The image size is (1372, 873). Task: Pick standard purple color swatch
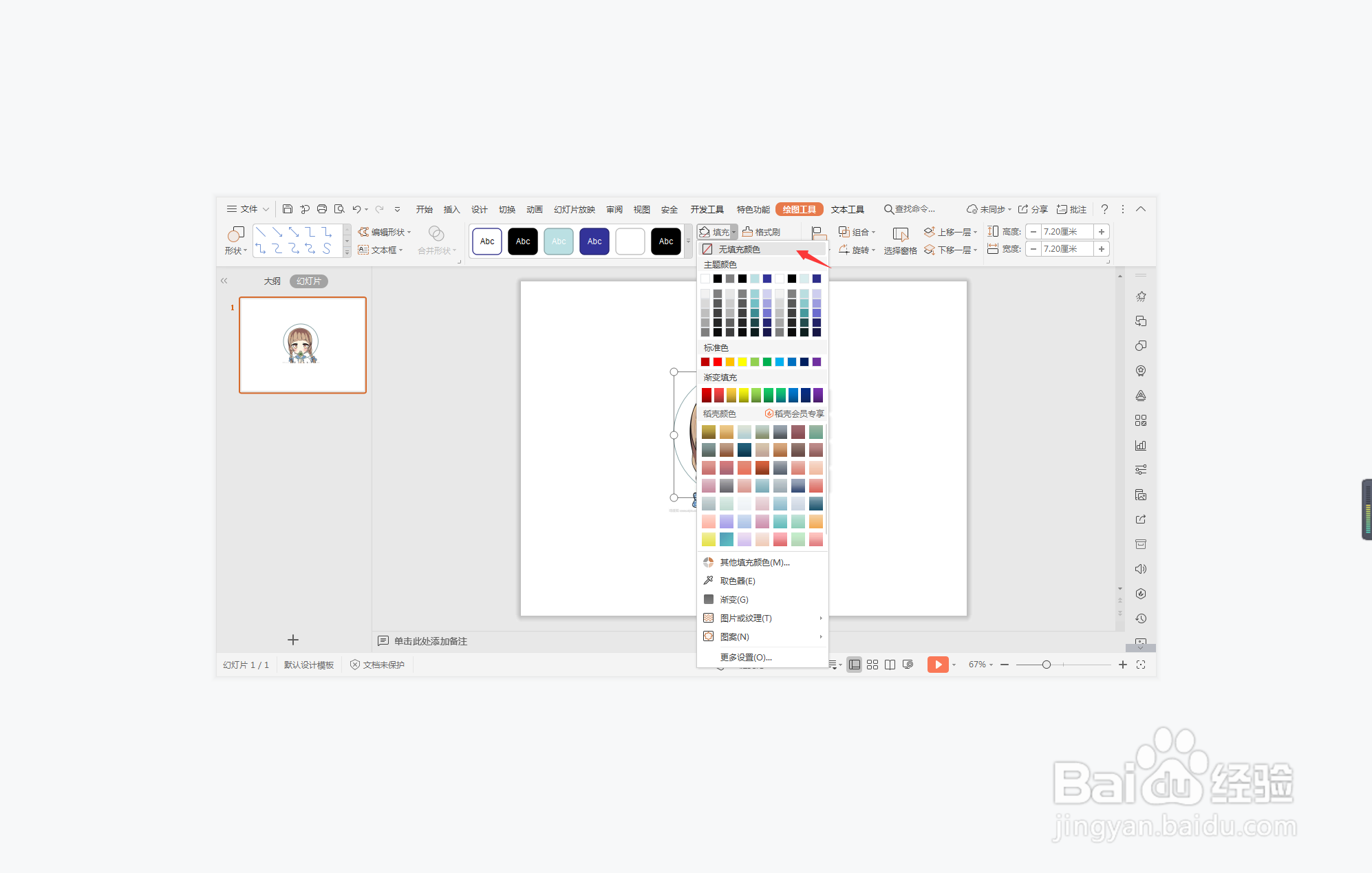click(817, 362)
